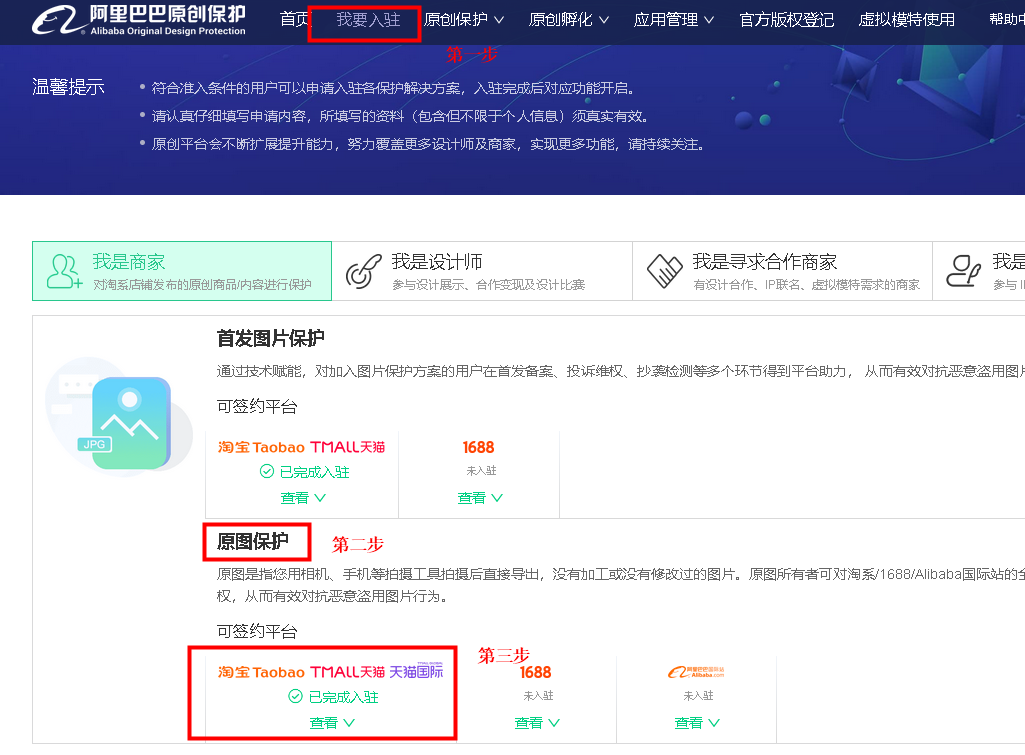The image size is (1025, 755).
Task: Click the JPG image protection illustration
Action: tap(119, 416)
